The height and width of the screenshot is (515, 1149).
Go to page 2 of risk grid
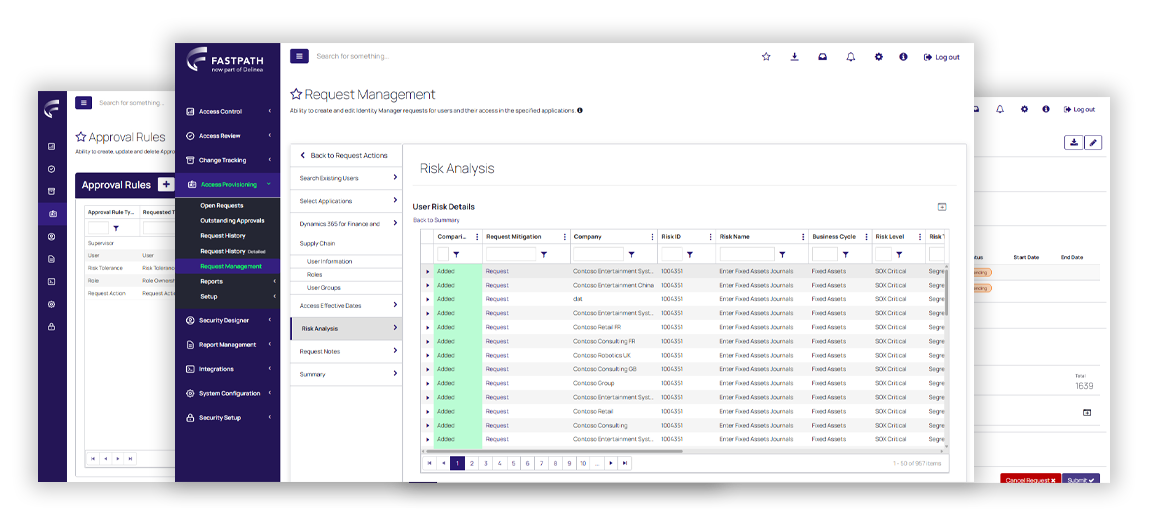click(x=471, y=463)
